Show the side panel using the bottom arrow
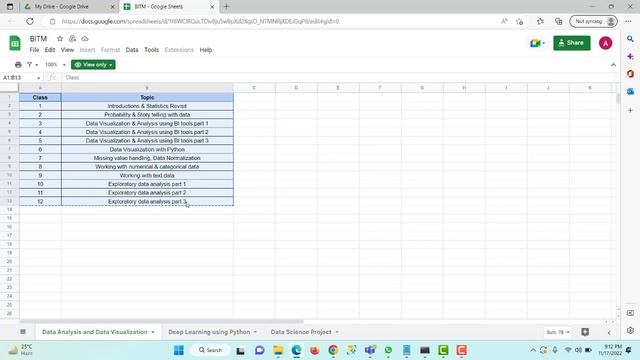The image size is (640, 360). 609,332
